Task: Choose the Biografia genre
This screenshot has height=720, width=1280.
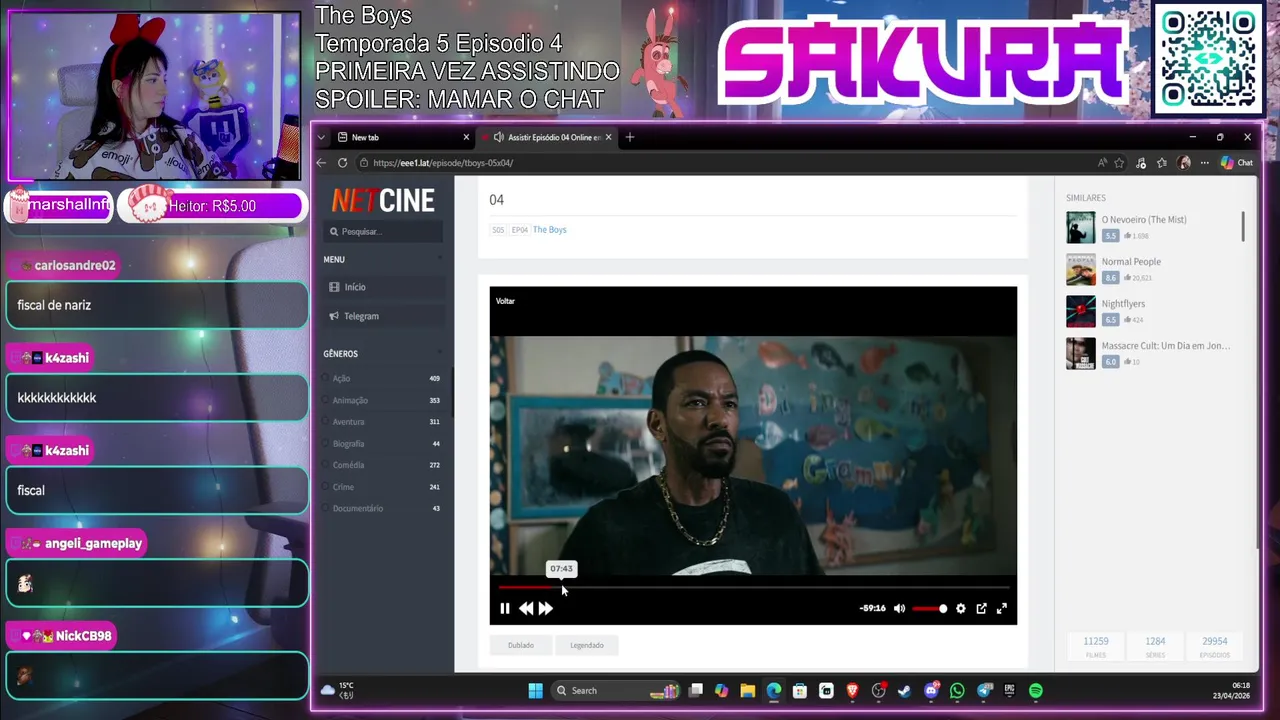Action: coord(348,444)
